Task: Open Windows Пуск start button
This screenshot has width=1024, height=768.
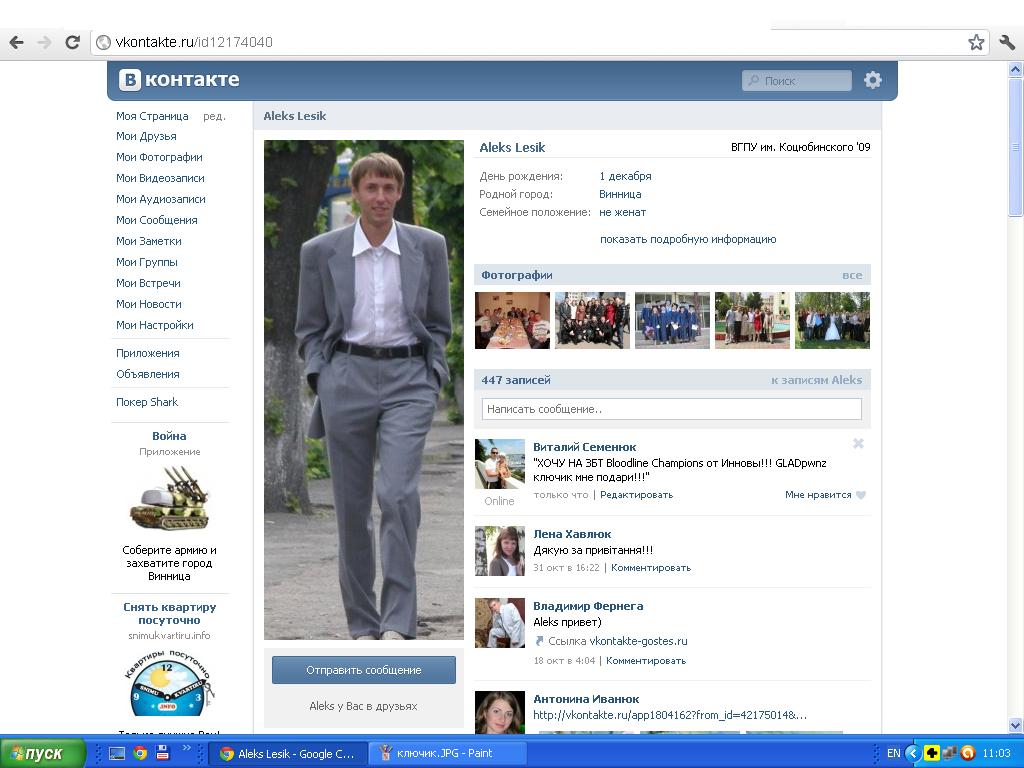Action: [x=36, y=753]
